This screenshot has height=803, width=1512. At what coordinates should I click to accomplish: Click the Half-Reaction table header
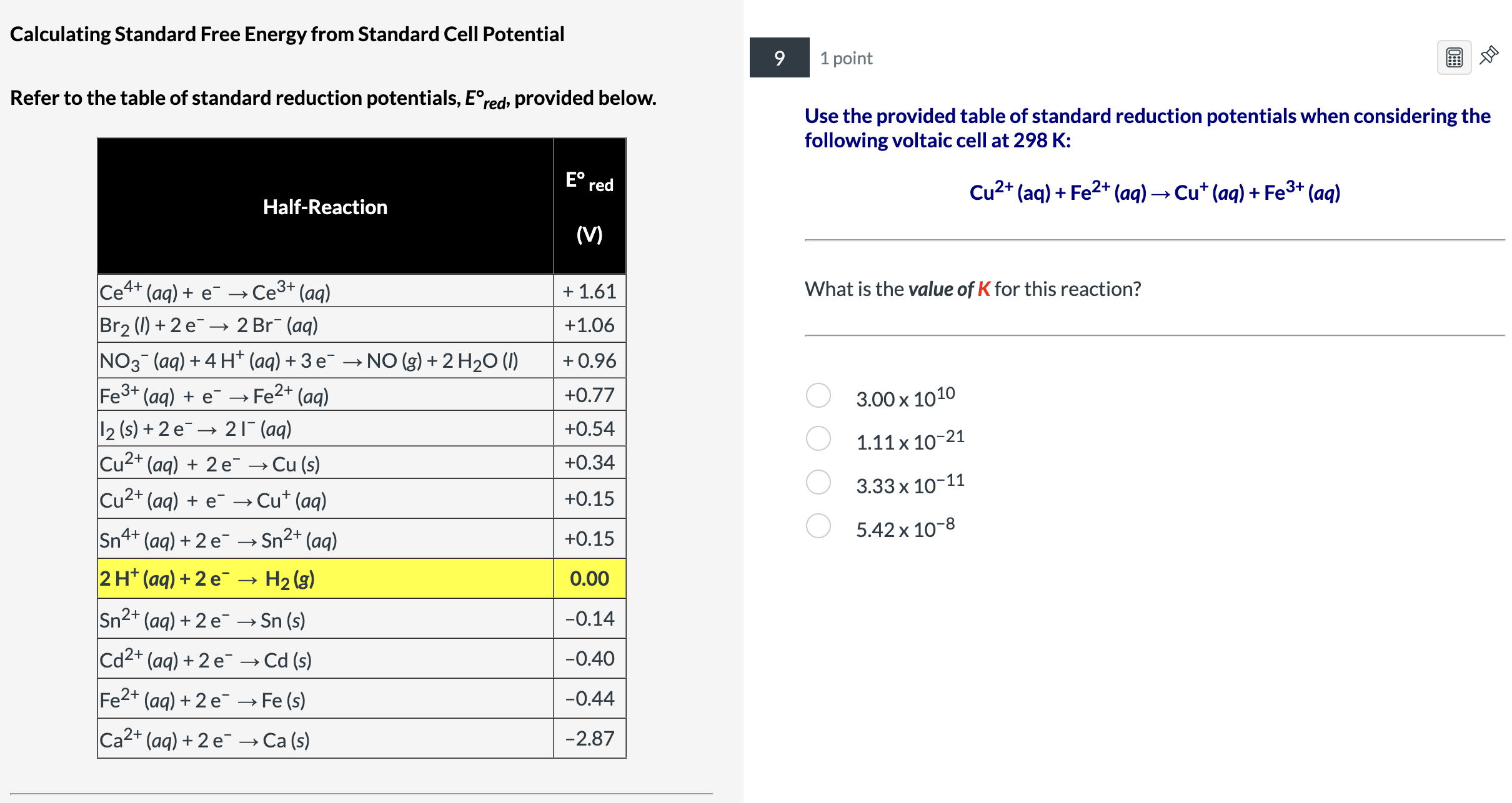click(325, 207)
